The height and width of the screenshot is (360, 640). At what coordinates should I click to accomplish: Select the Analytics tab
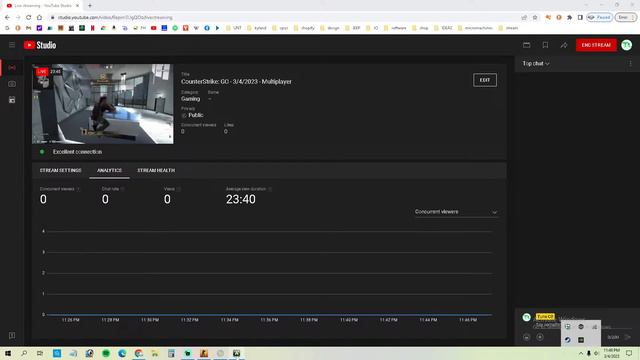[109, 170]
